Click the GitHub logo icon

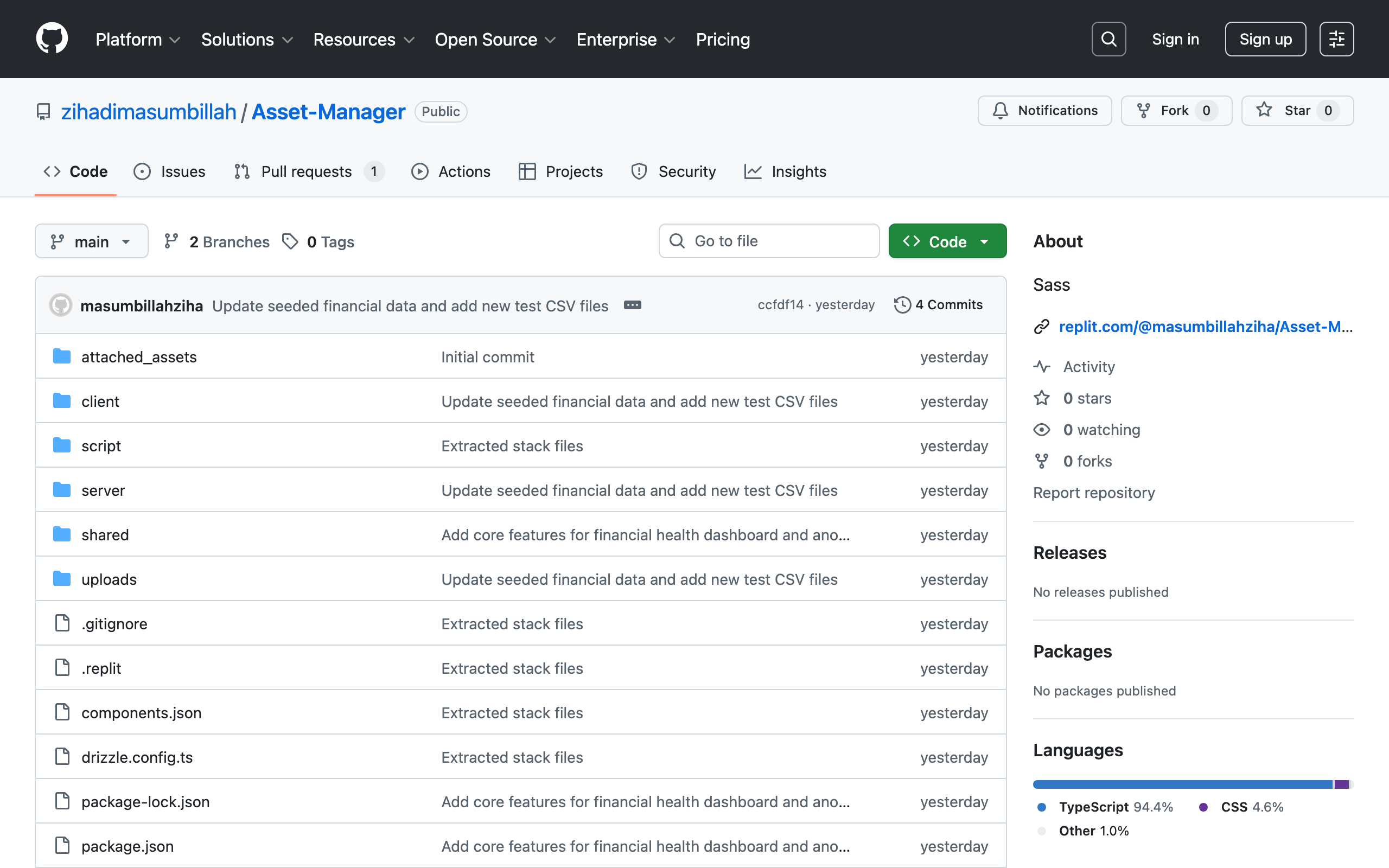[x=52, y=39]
